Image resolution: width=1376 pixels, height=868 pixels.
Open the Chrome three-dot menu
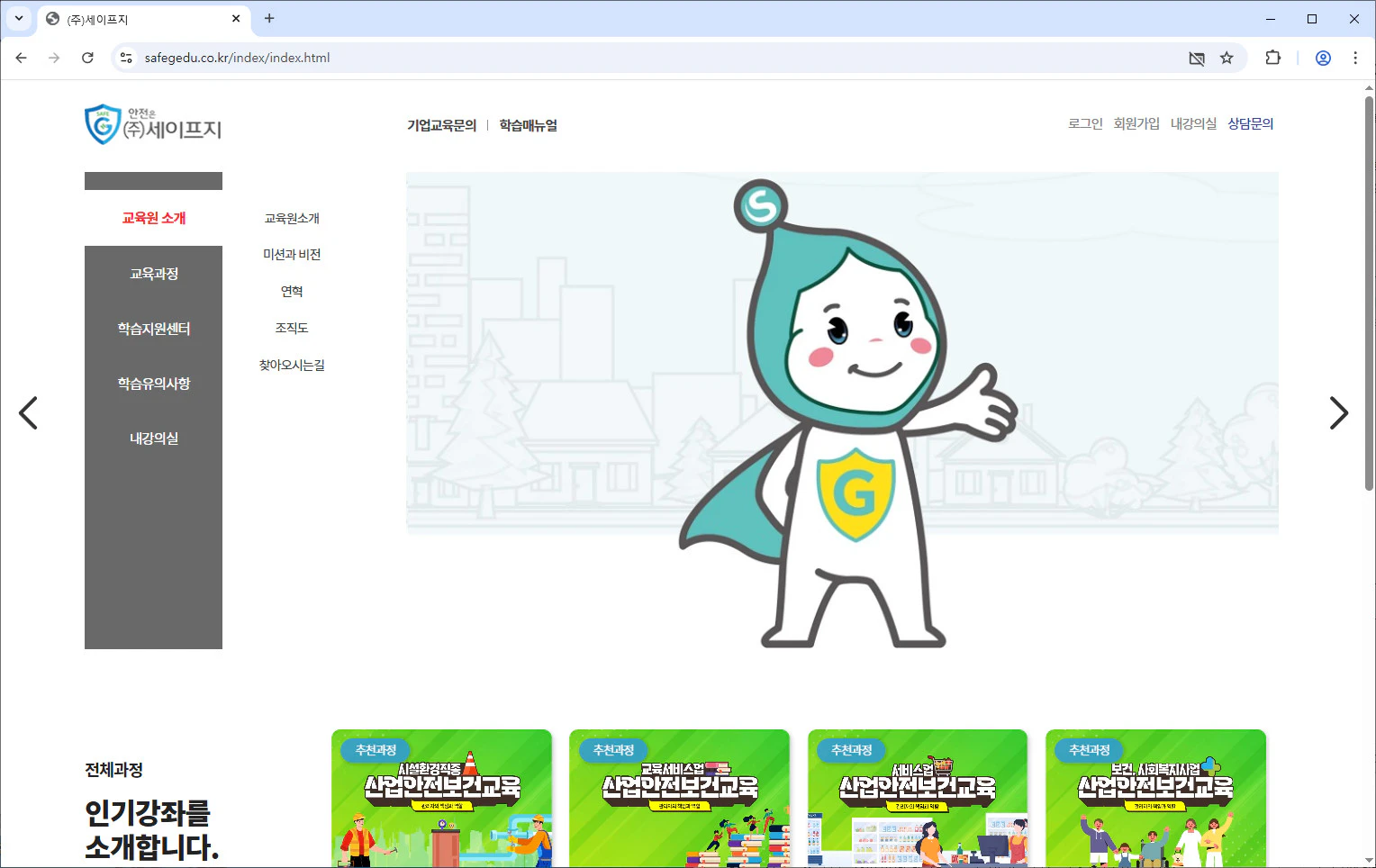[1356, 58]
